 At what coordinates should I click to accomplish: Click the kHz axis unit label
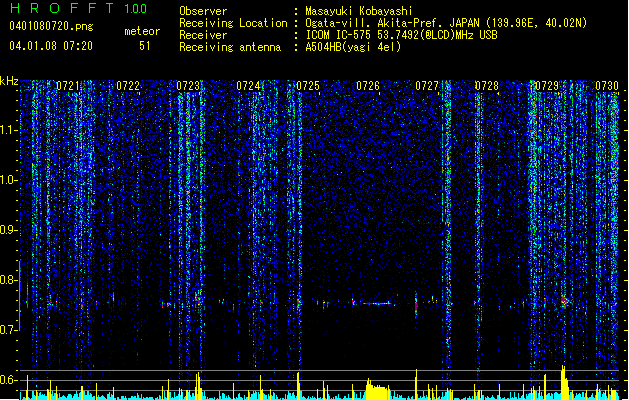(x=9, y=81)
